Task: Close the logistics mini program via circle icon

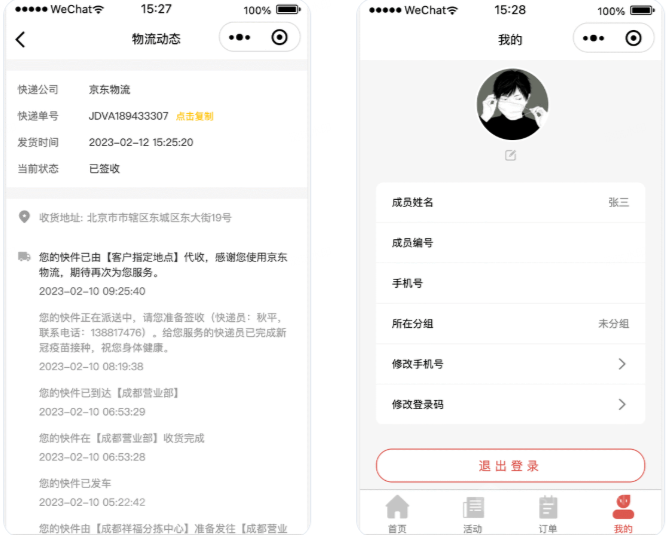Action: [280, 38]
